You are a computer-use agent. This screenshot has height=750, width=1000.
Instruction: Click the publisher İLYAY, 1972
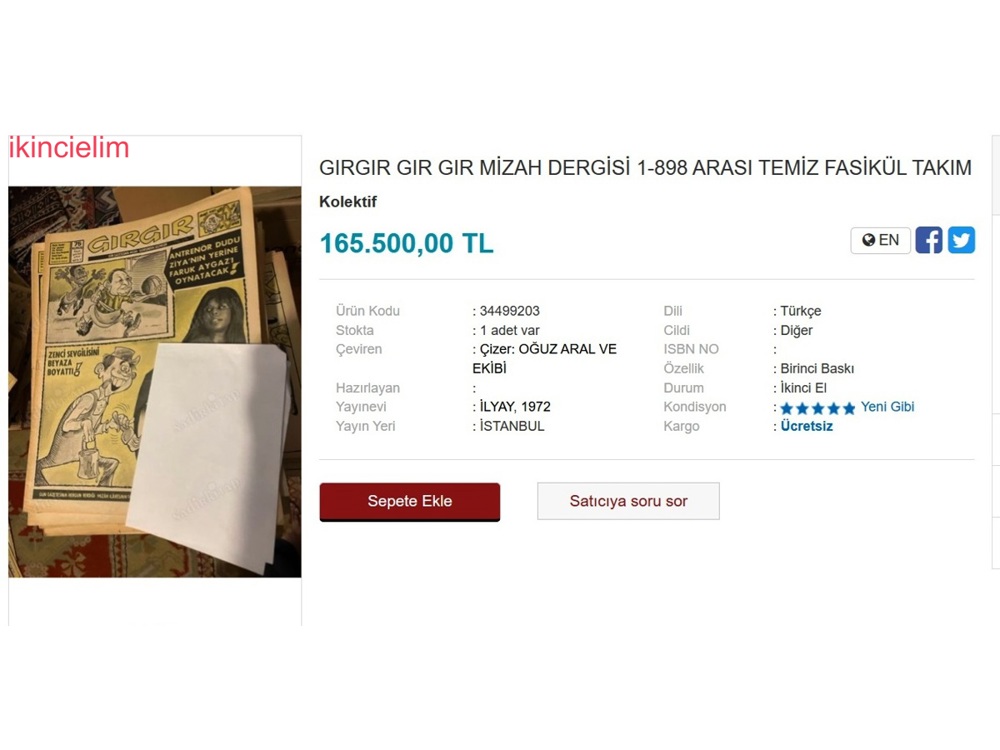pos(515,407)
